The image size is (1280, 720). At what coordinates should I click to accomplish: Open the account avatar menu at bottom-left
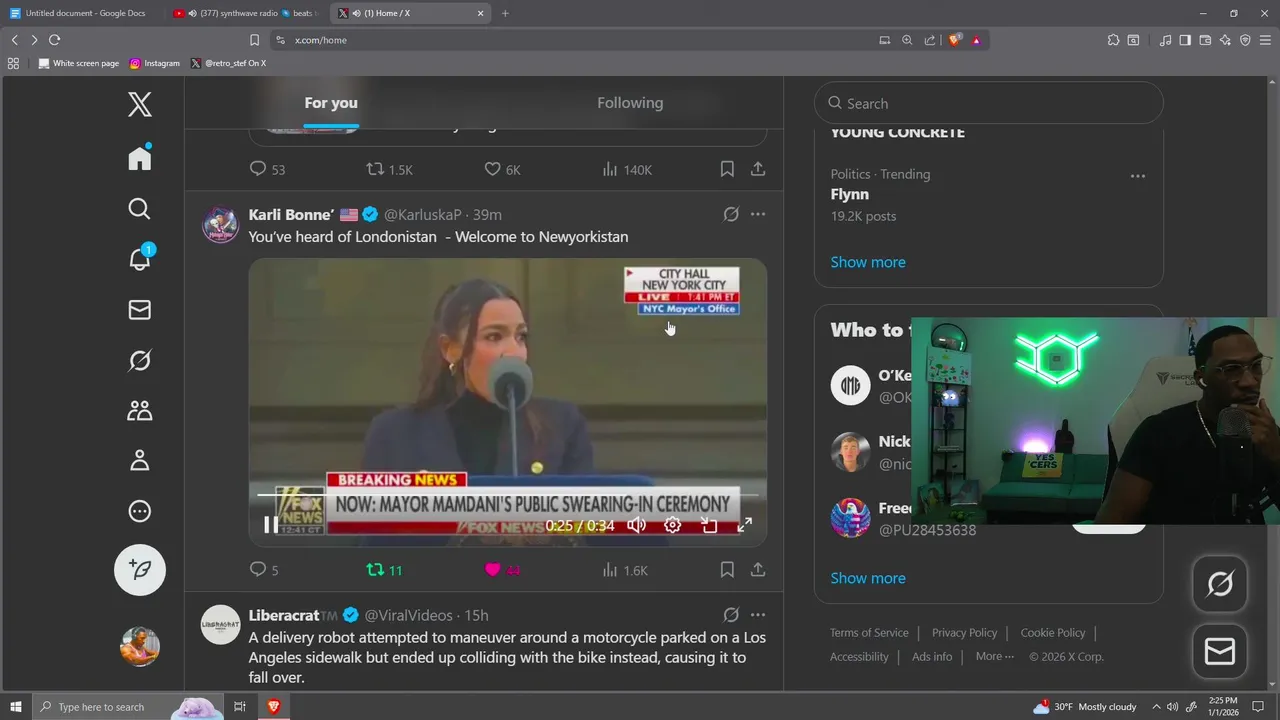click(140, 646)
